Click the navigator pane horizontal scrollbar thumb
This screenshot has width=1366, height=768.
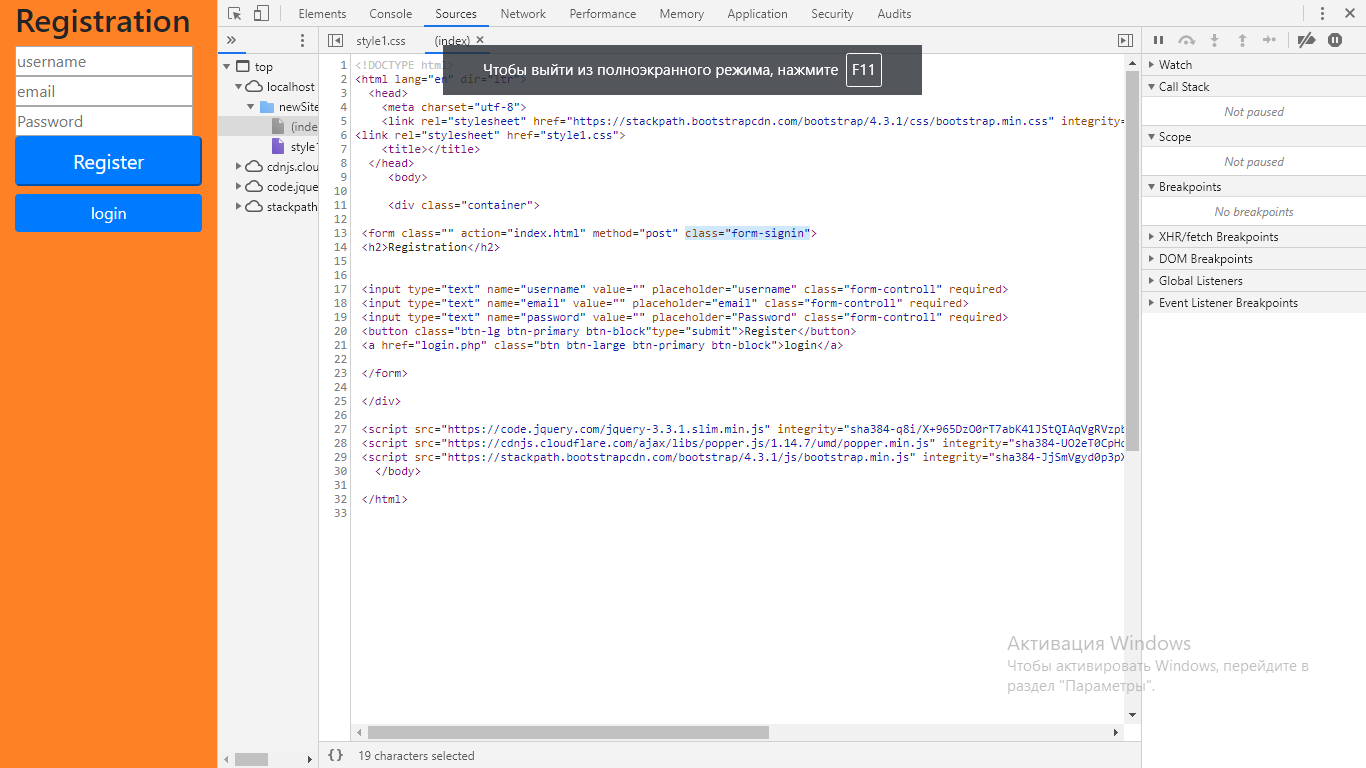251,760
